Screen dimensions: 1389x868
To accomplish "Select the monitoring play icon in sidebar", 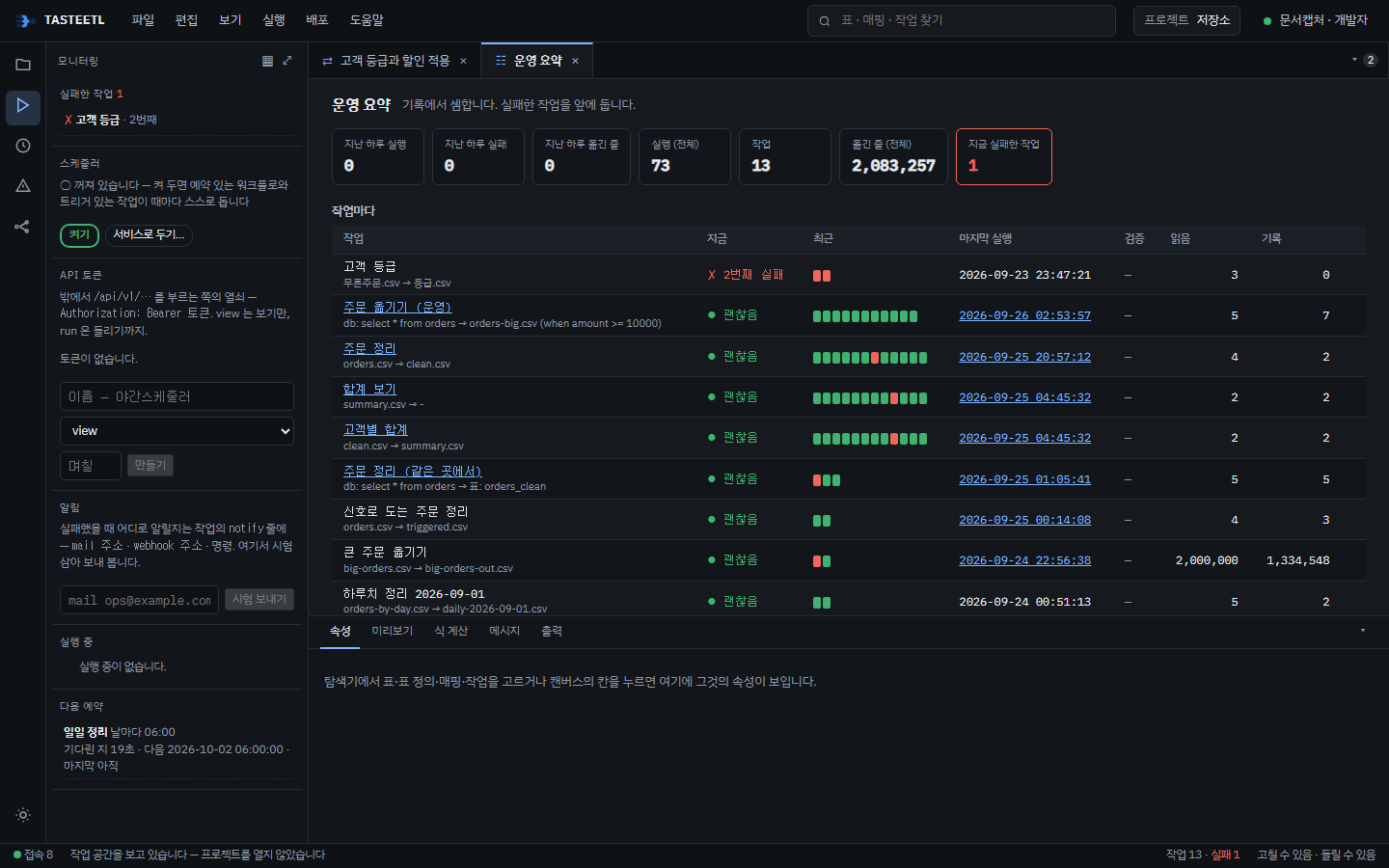I will pyautogui.click(x=23, y=105).
